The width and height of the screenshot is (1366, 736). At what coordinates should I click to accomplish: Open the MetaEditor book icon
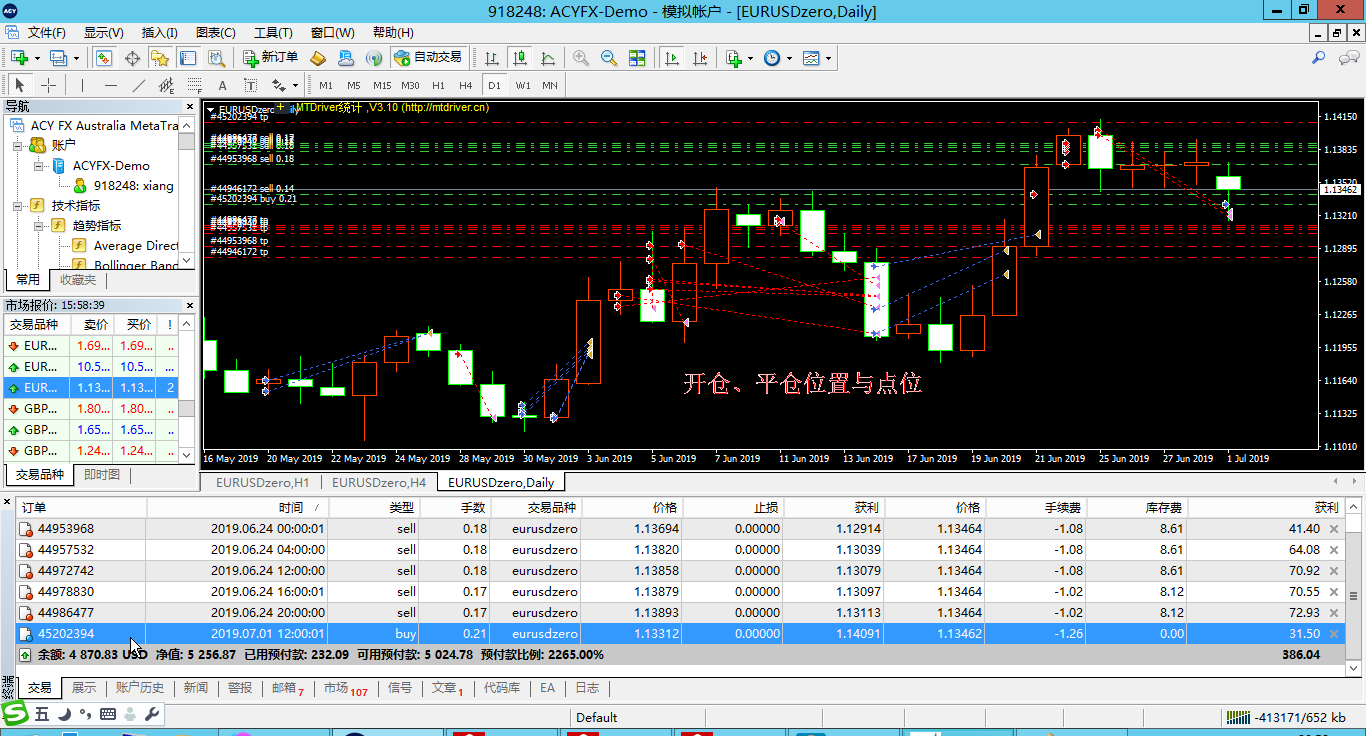[318, 58]
